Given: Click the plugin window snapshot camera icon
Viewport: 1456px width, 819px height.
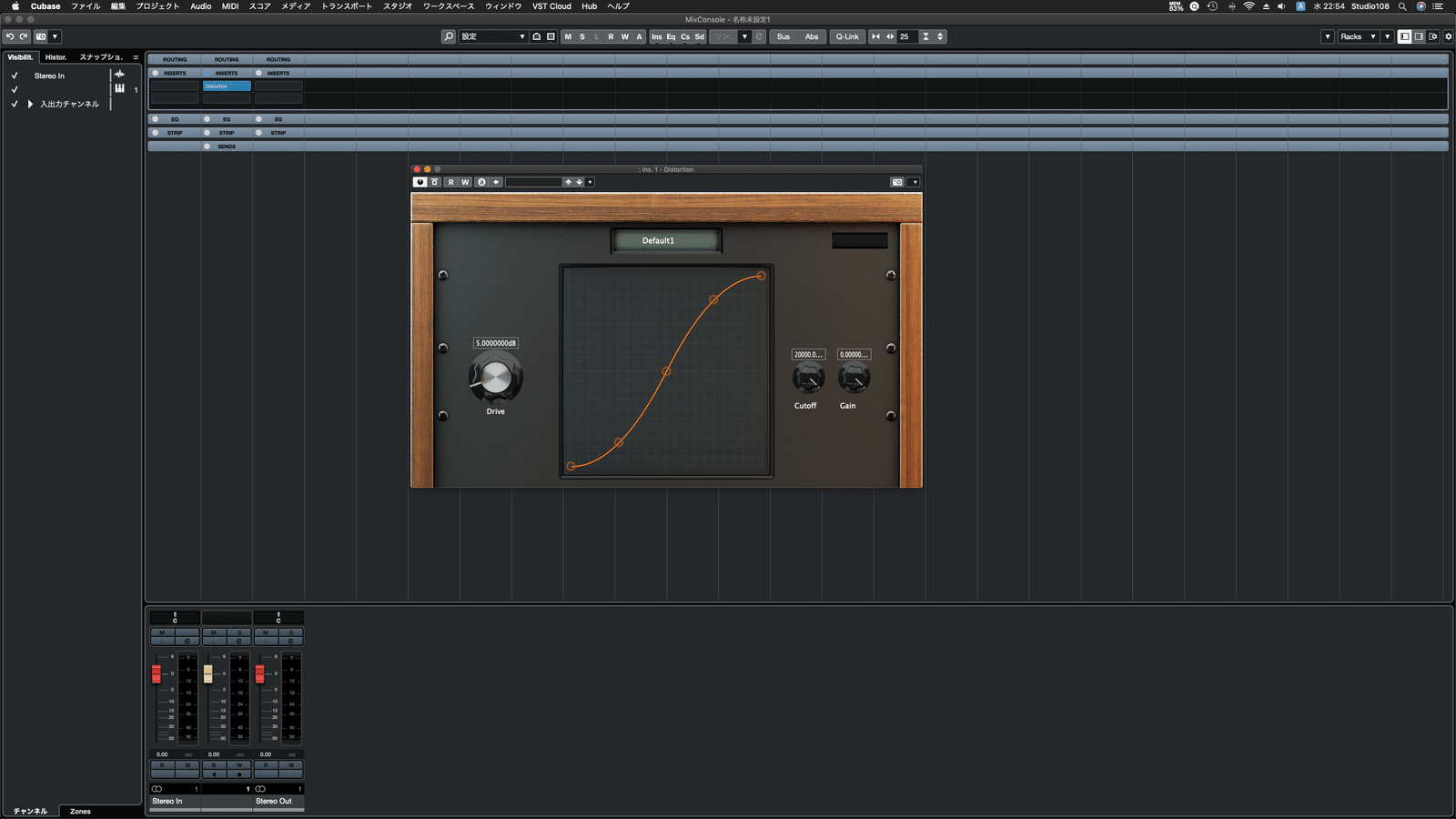Looking at the screenshot, I should (897, 182).
